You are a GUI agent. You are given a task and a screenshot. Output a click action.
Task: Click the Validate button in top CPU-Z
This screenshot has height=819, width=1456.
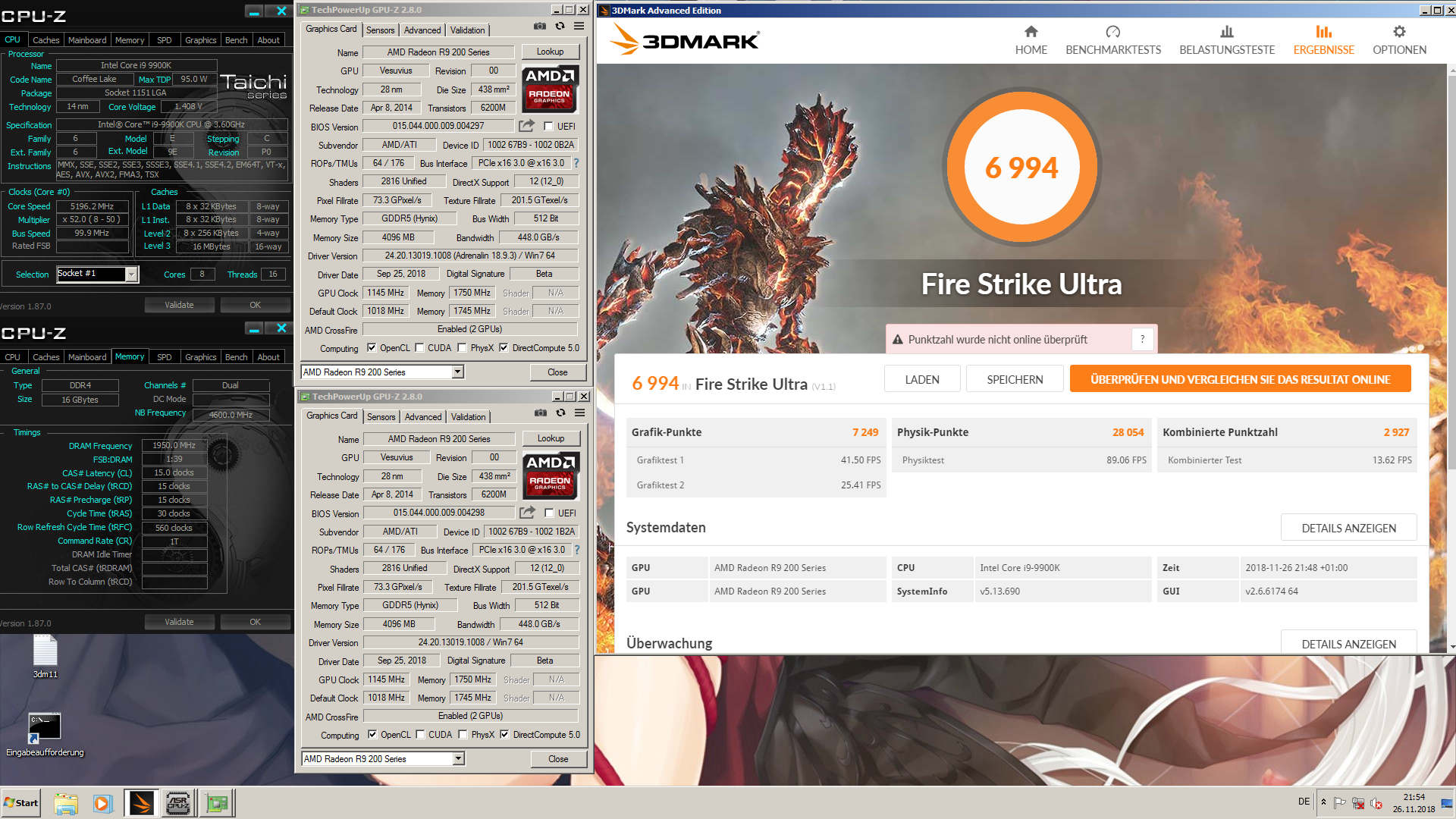click(x=179, y=305)
